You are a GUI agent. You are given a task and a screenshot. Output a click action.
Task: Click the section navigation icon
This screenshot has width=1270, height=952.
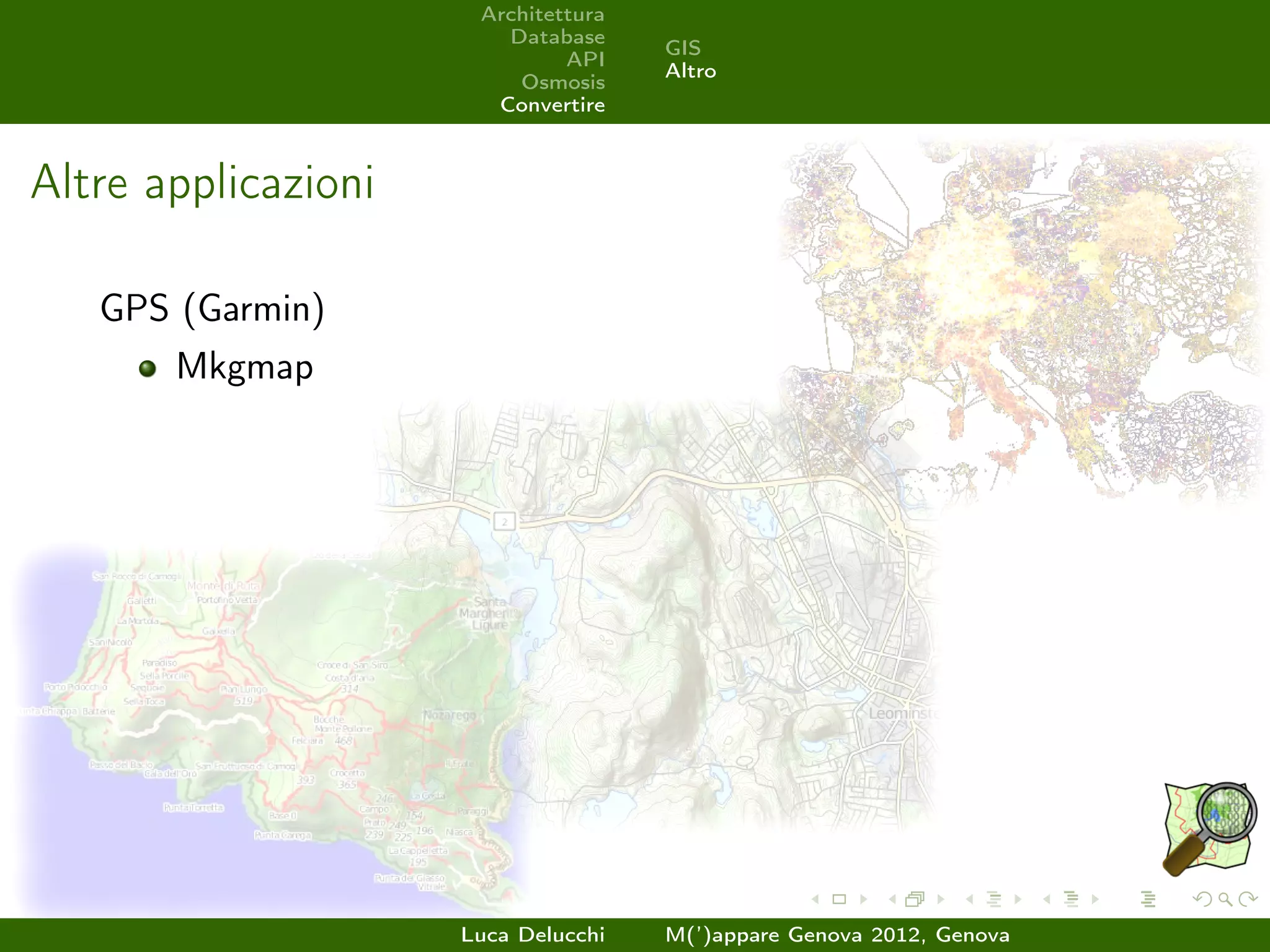coord(1071,899)
